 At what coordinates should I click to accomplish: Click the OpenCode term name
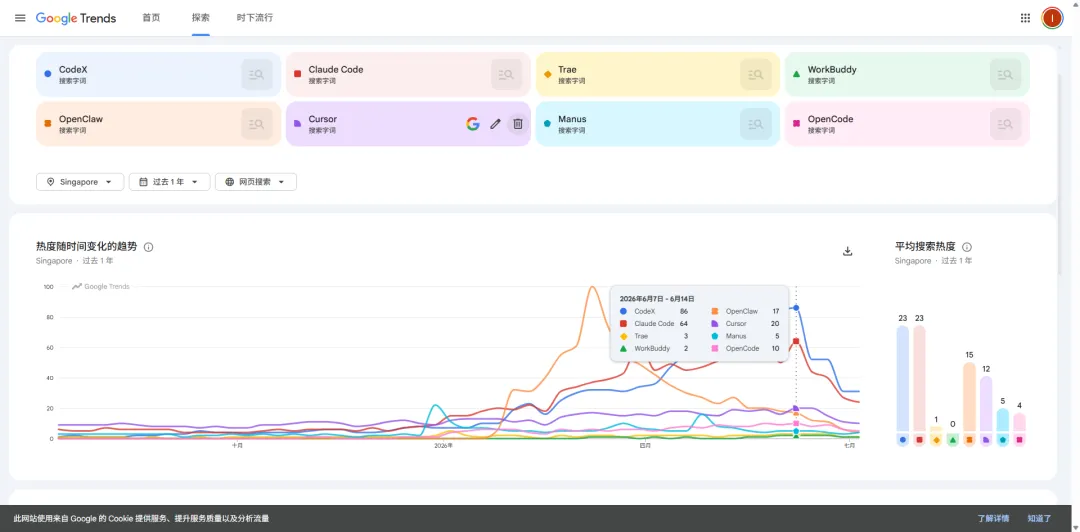coord(830,119)
